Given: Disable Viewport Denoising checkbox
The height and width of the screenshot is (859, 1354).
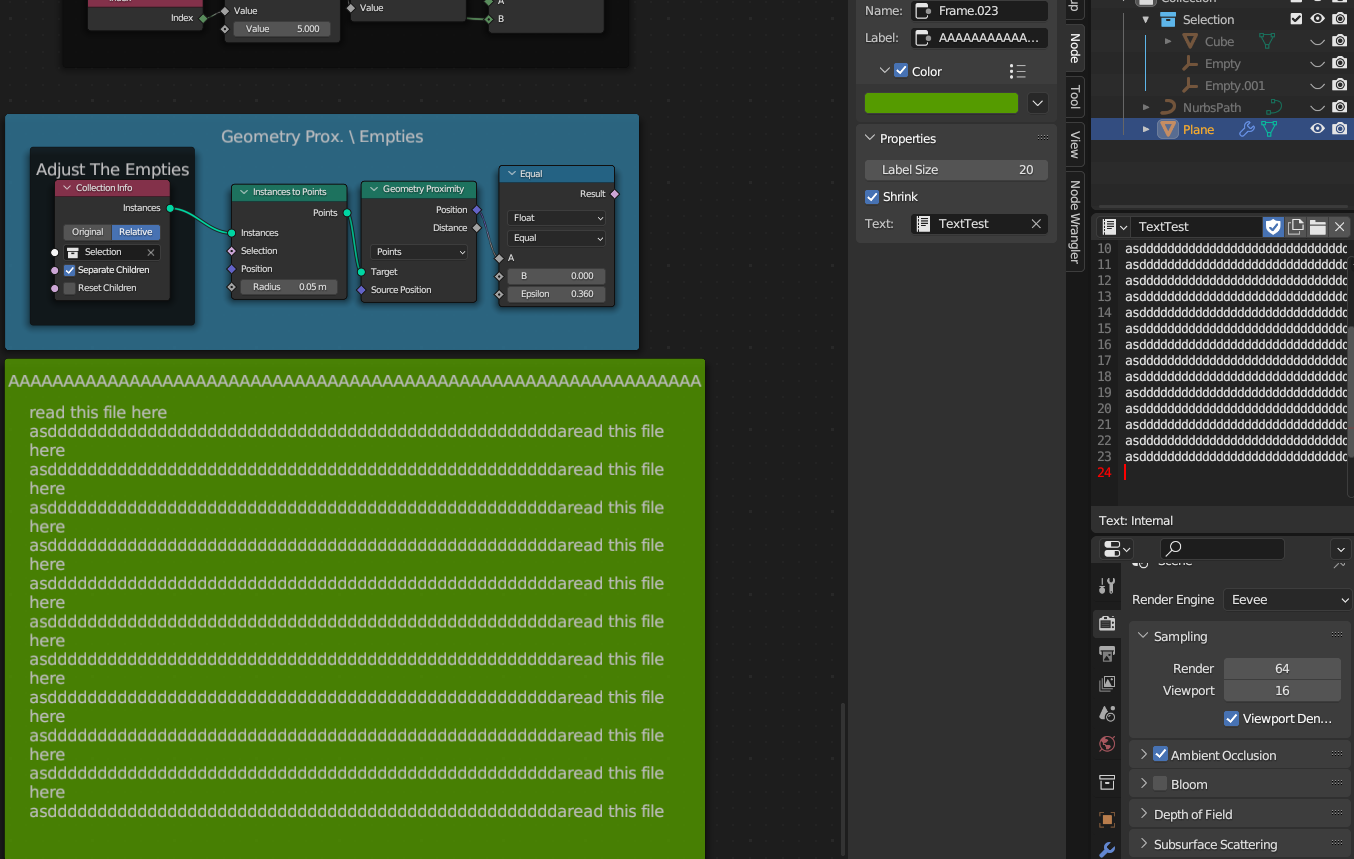Looking at the screenshot, I should point(1232,718).
